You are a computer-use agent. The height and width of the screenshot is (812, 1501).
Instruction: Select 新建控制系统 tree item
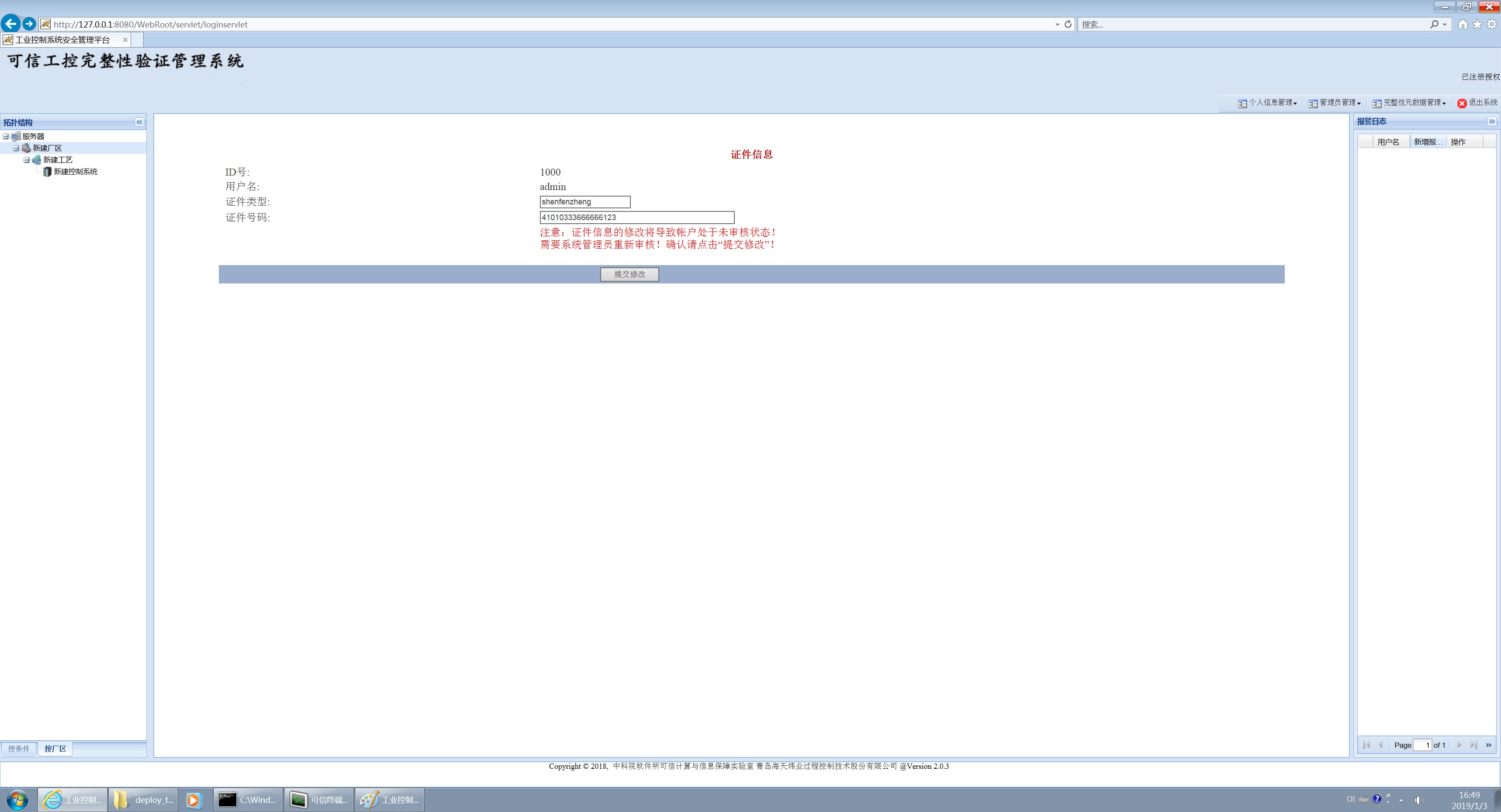(x=75, y=172)
